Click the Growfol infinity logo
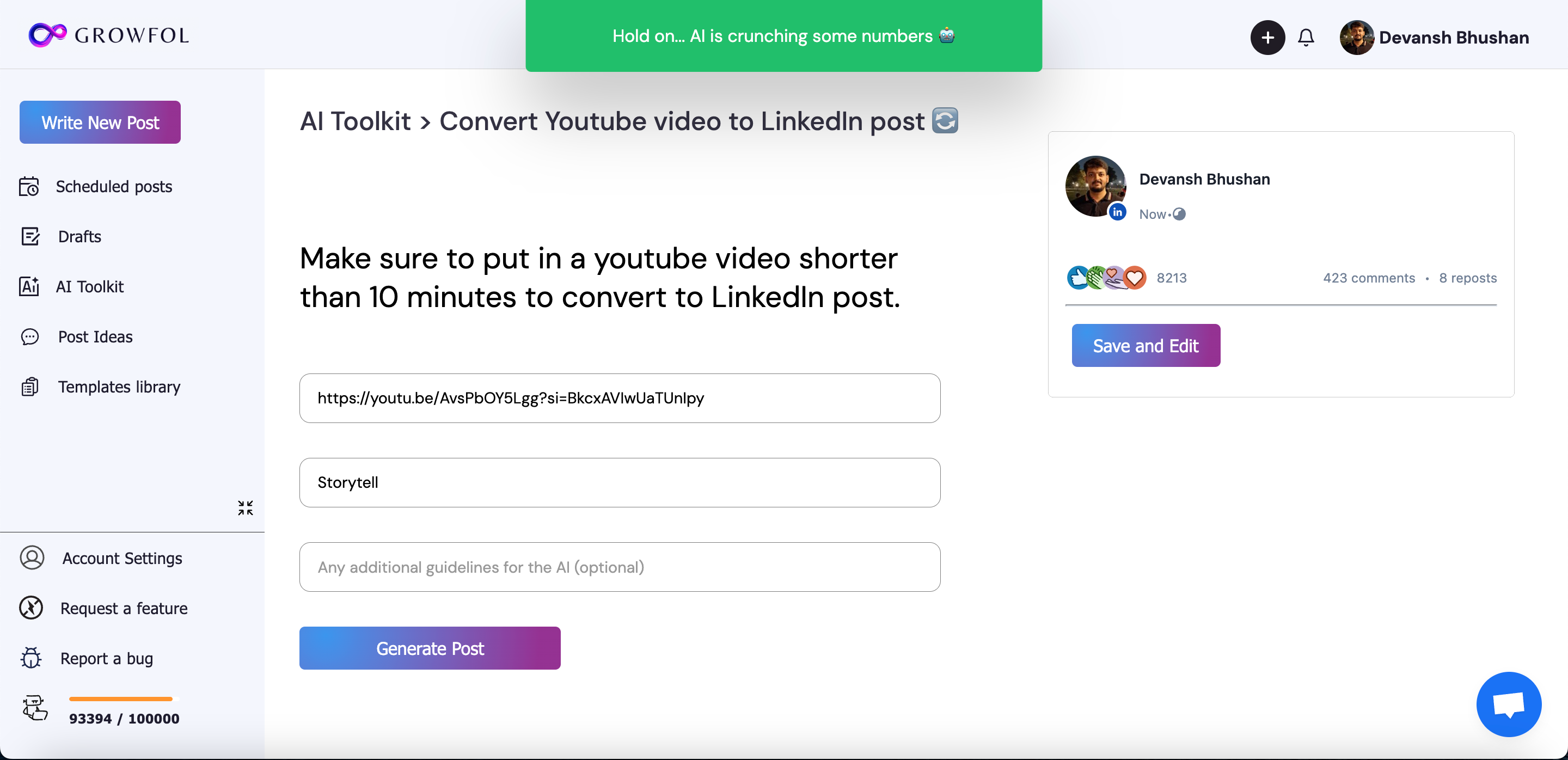Viewport: 1568px width, 760px height. pos(47,35)
